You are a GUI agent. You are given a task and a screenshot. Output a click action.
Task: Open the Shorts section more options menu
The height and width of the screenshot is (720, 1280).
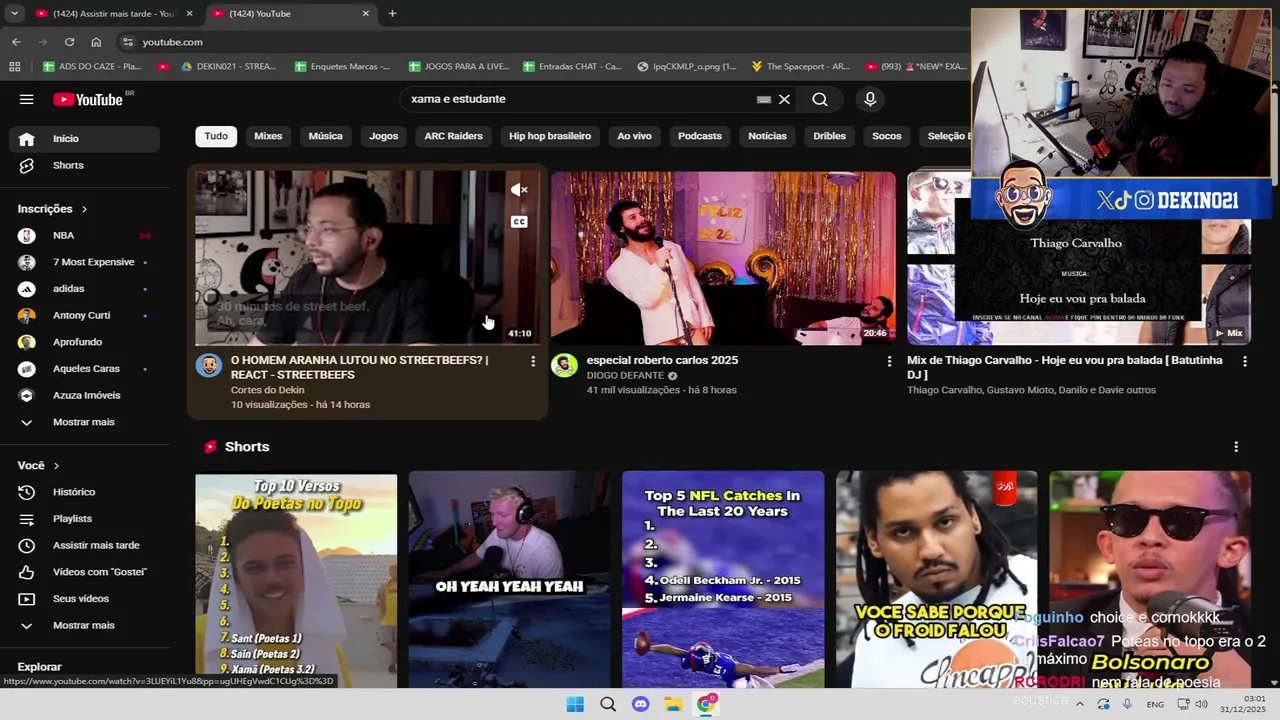click(x=1236, y=447)
